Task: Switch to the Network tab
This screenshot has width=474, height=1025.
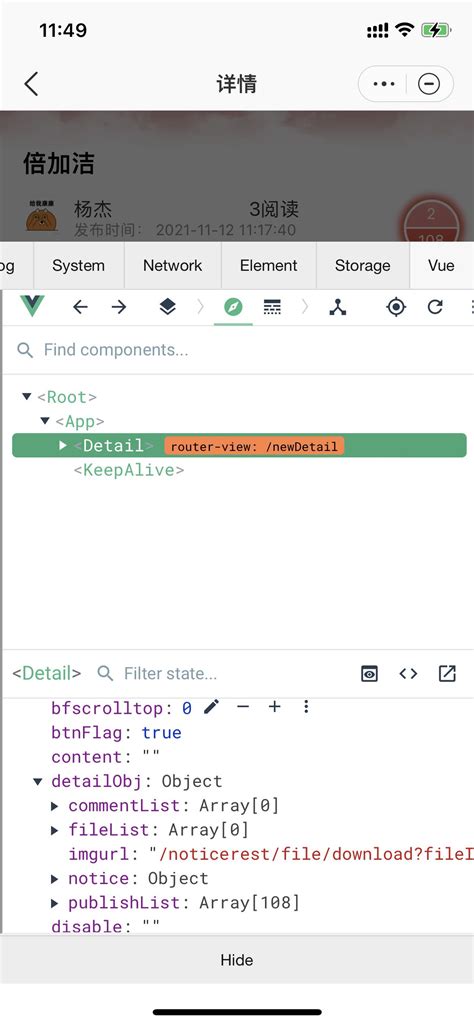Action: tap(173, 265)
